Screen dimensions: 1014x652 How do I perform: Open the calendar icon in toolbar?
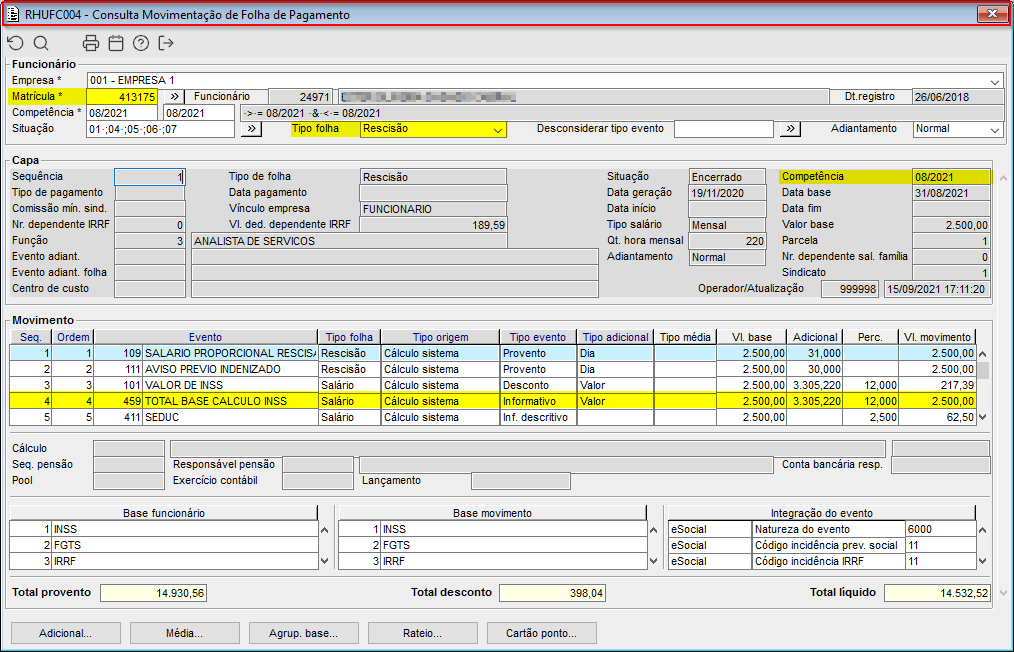[x=116, y=43]
